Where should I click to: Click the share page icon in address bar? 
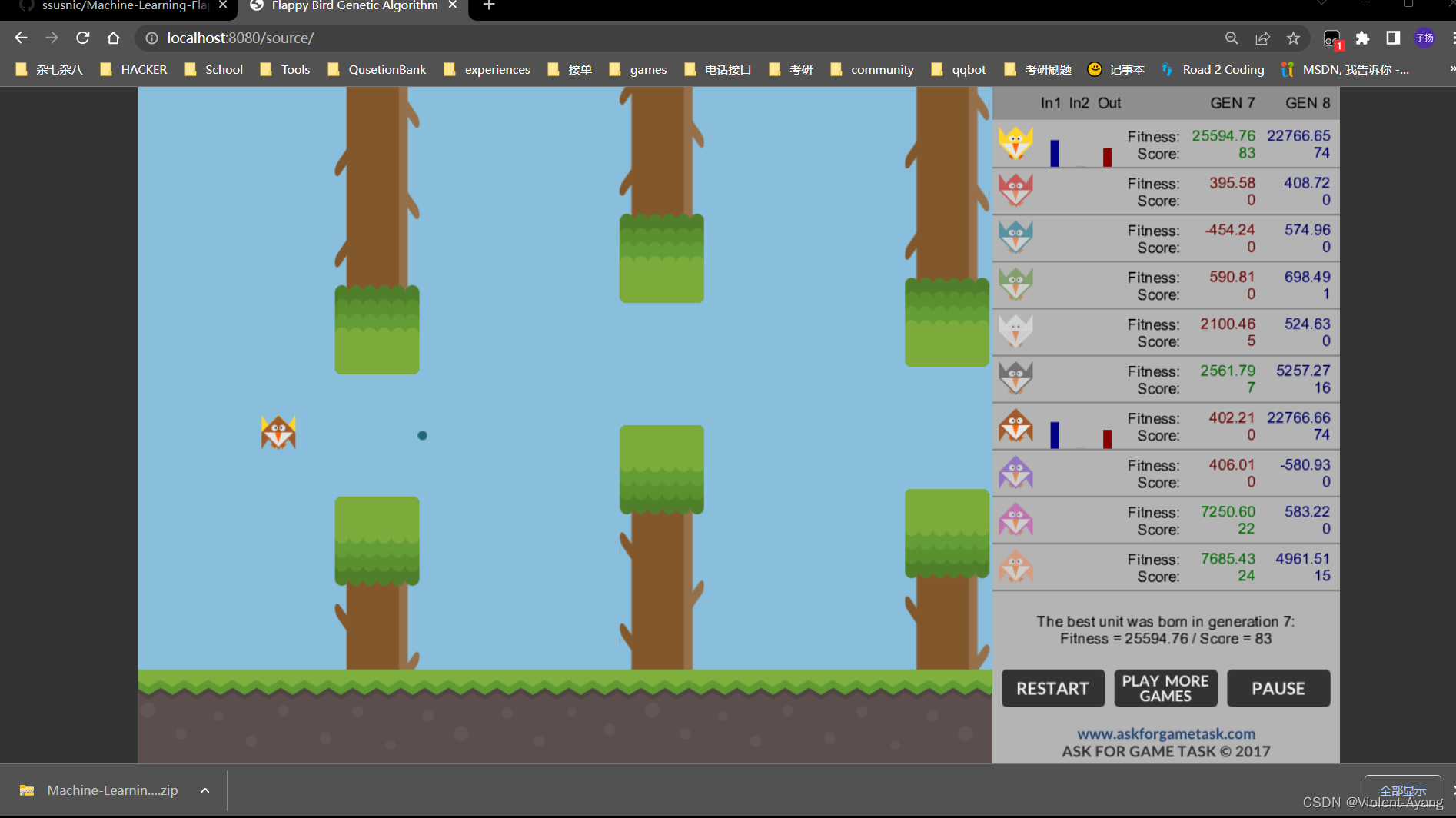1262,38
